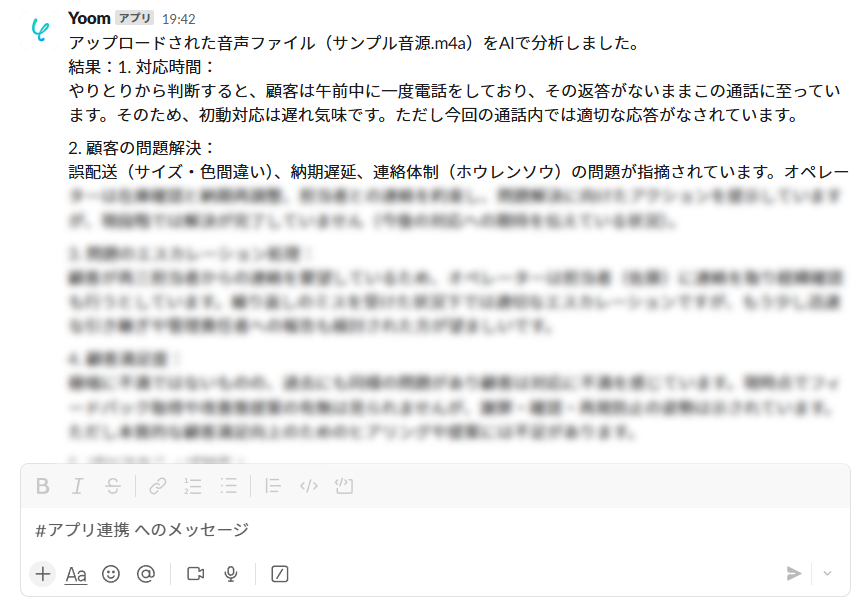Record a video clip
This screenshot has width=868, height=615.
coord(195,574)
